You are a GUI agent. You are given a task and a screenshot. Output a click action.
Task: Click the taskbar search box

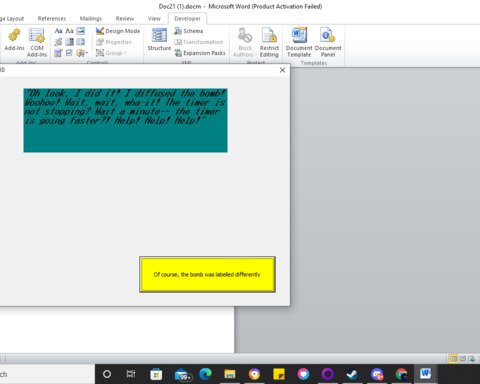pos(47,374)
